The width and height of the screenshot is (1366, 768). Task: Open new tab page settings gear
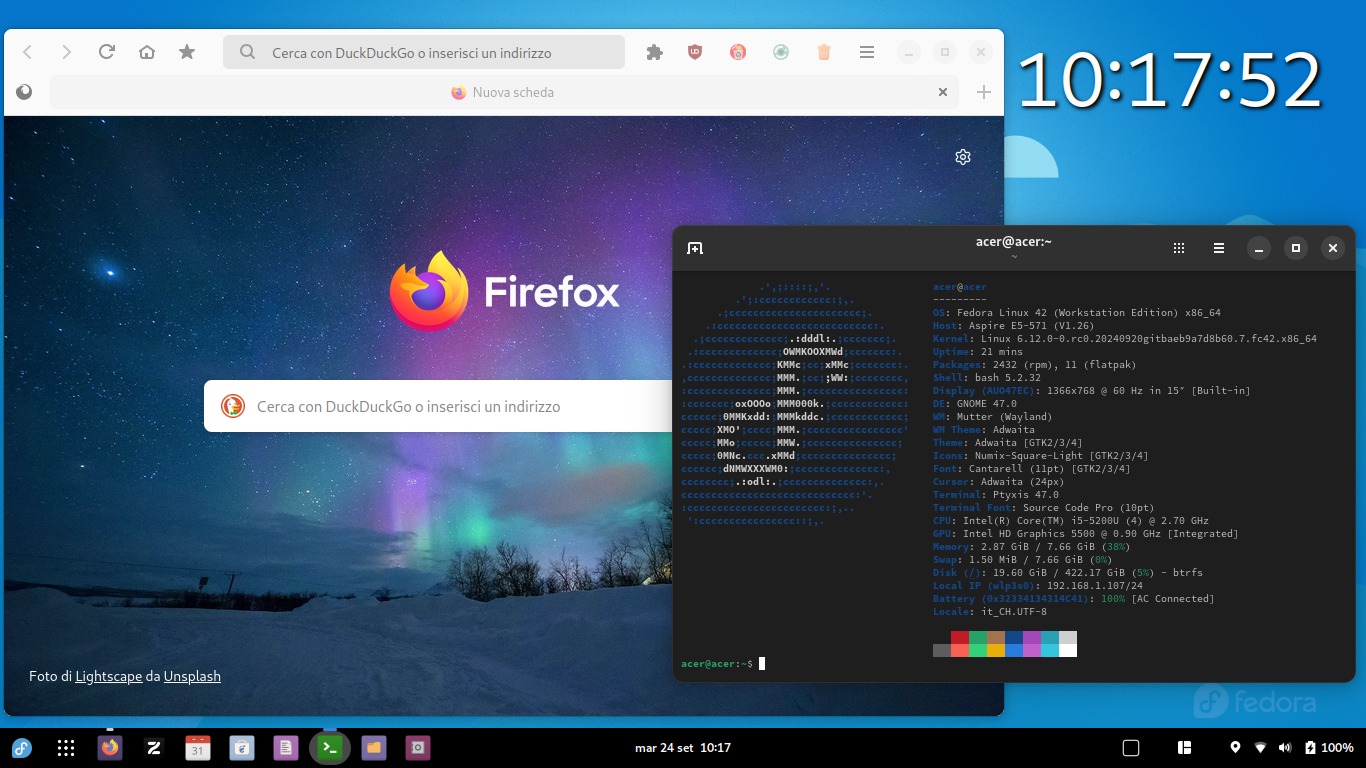point(963,157)
